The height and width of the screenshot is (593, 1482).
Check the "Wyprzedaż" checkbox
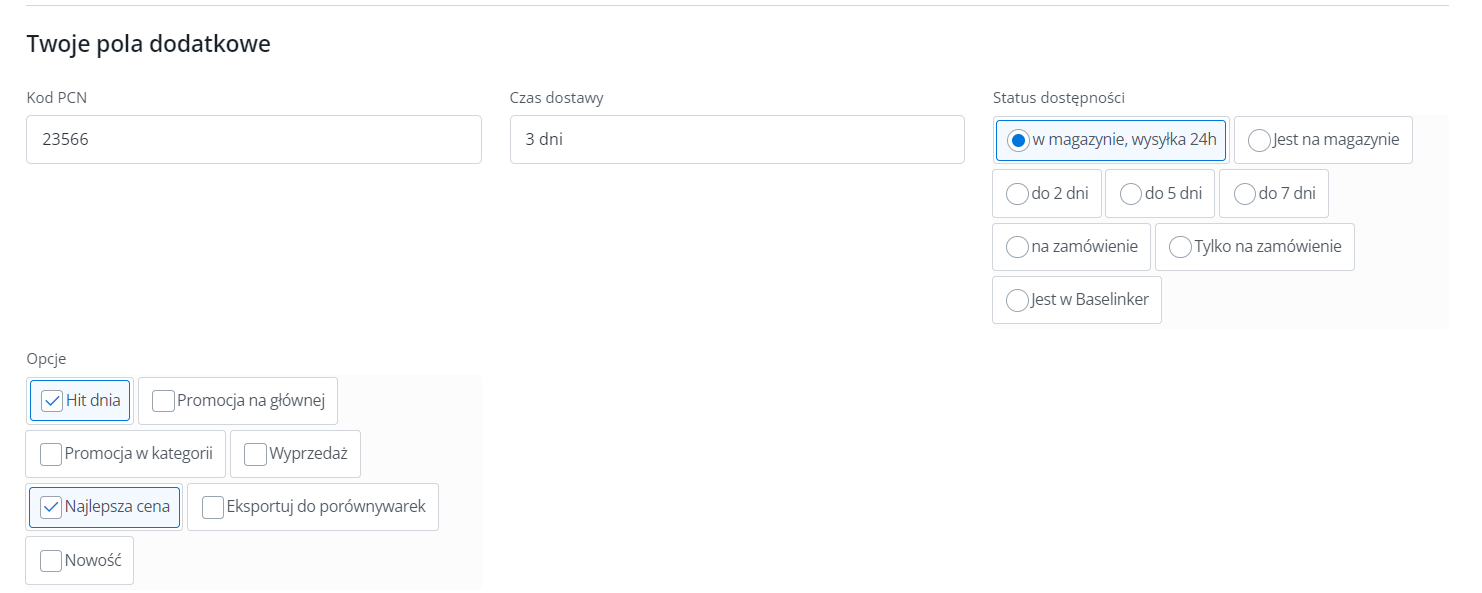coord(255,454)
